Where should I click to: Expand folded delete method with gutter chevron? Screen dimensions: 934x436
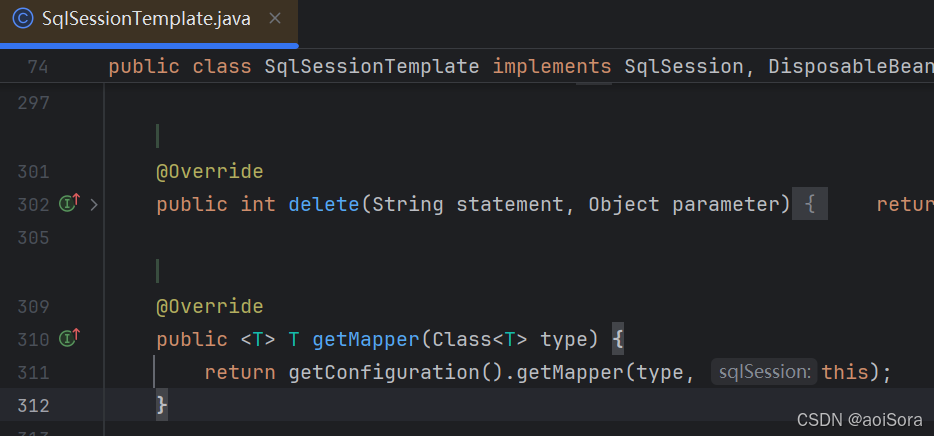(x=94, y=205)
